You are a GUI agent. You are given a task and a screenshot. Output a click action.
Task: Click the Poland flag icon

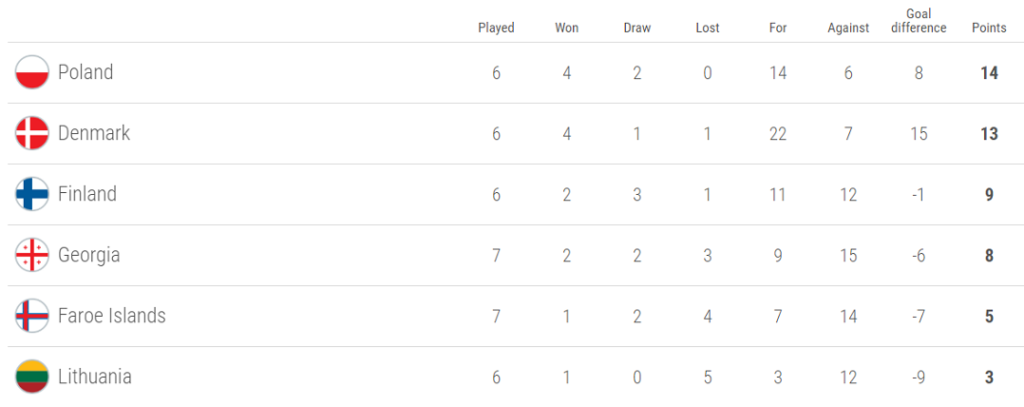click(x=32, y=73)
